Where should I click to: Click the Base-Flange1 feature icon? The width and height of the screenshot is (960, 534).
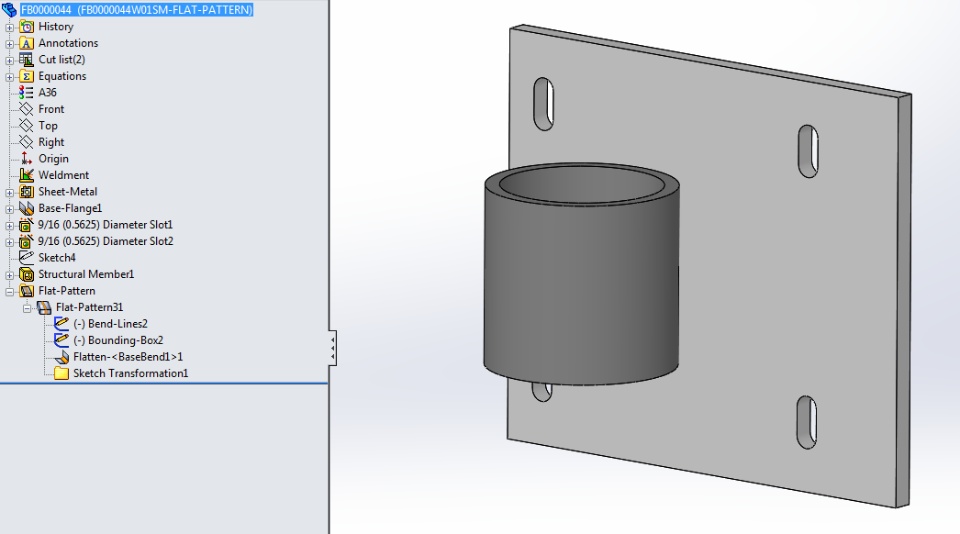[26, 208]
